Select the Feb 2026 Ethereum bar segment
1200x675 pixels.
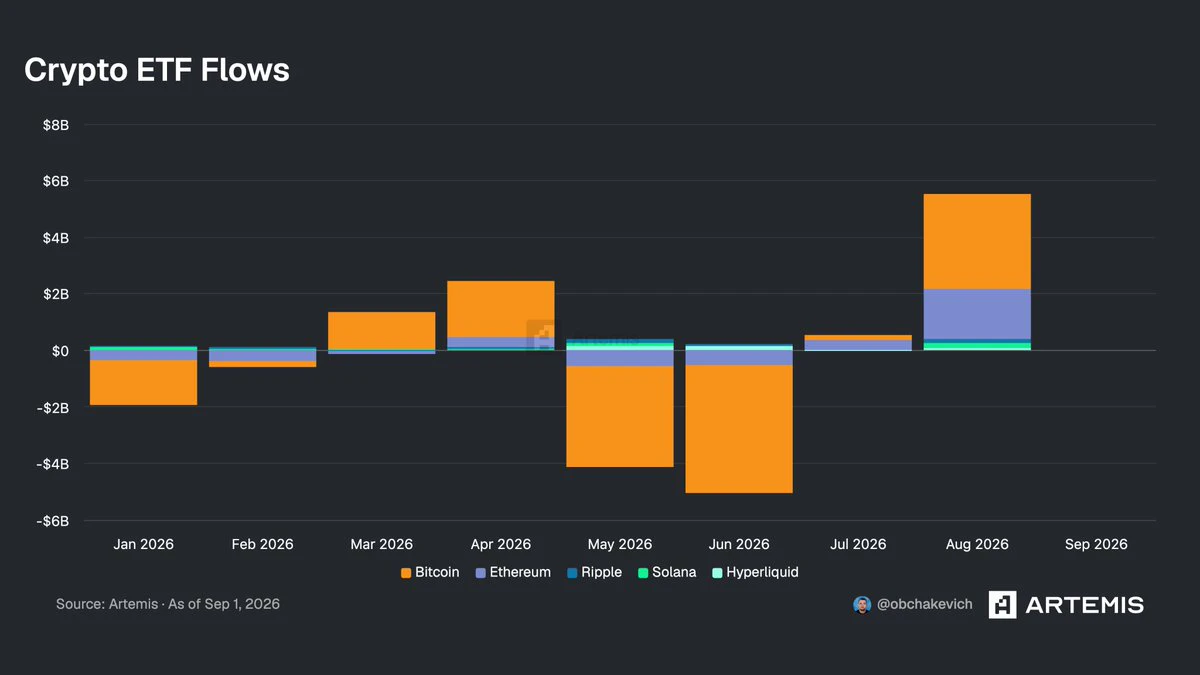[263, 355]
